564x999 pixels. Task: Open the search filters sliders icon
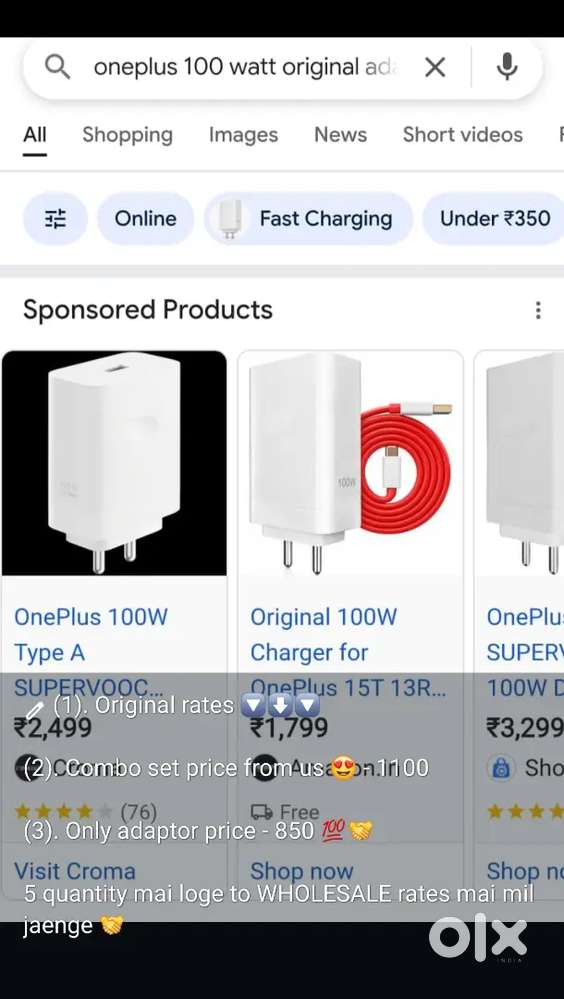[x=55, y=219]
